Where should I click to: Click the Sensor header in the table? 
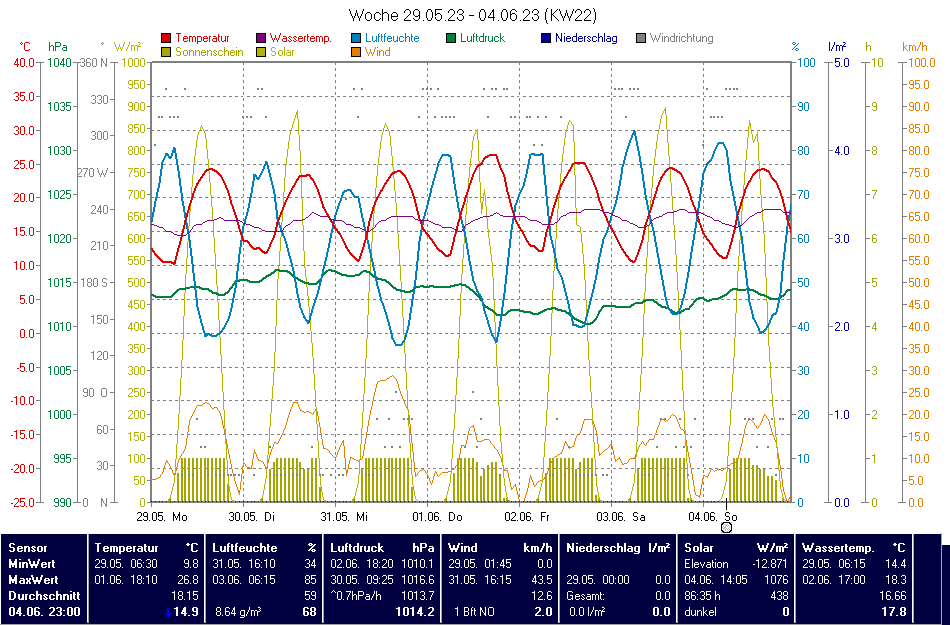tap(28, 548)
